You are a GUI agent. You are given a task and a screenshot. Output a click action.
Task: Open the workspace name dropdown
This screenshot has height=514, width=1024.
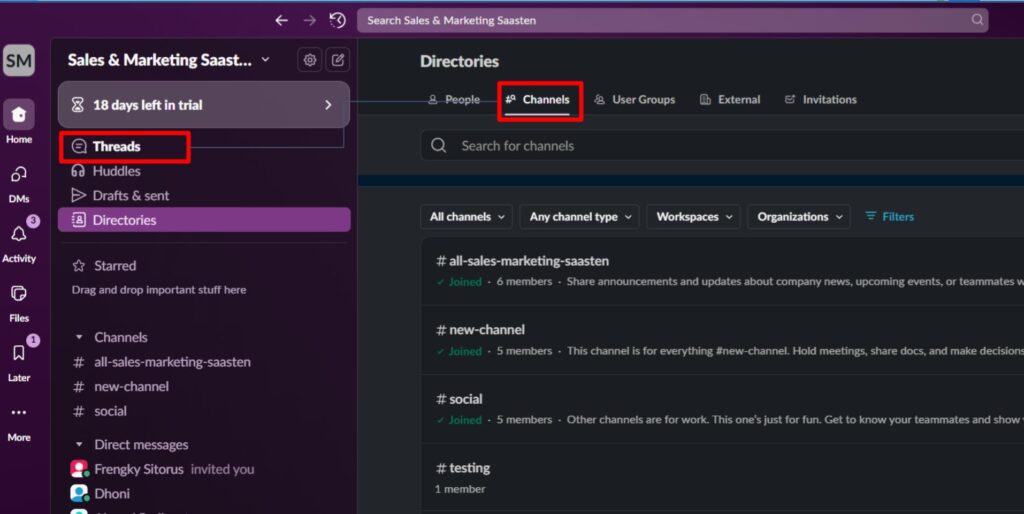[x=168, y=60]
